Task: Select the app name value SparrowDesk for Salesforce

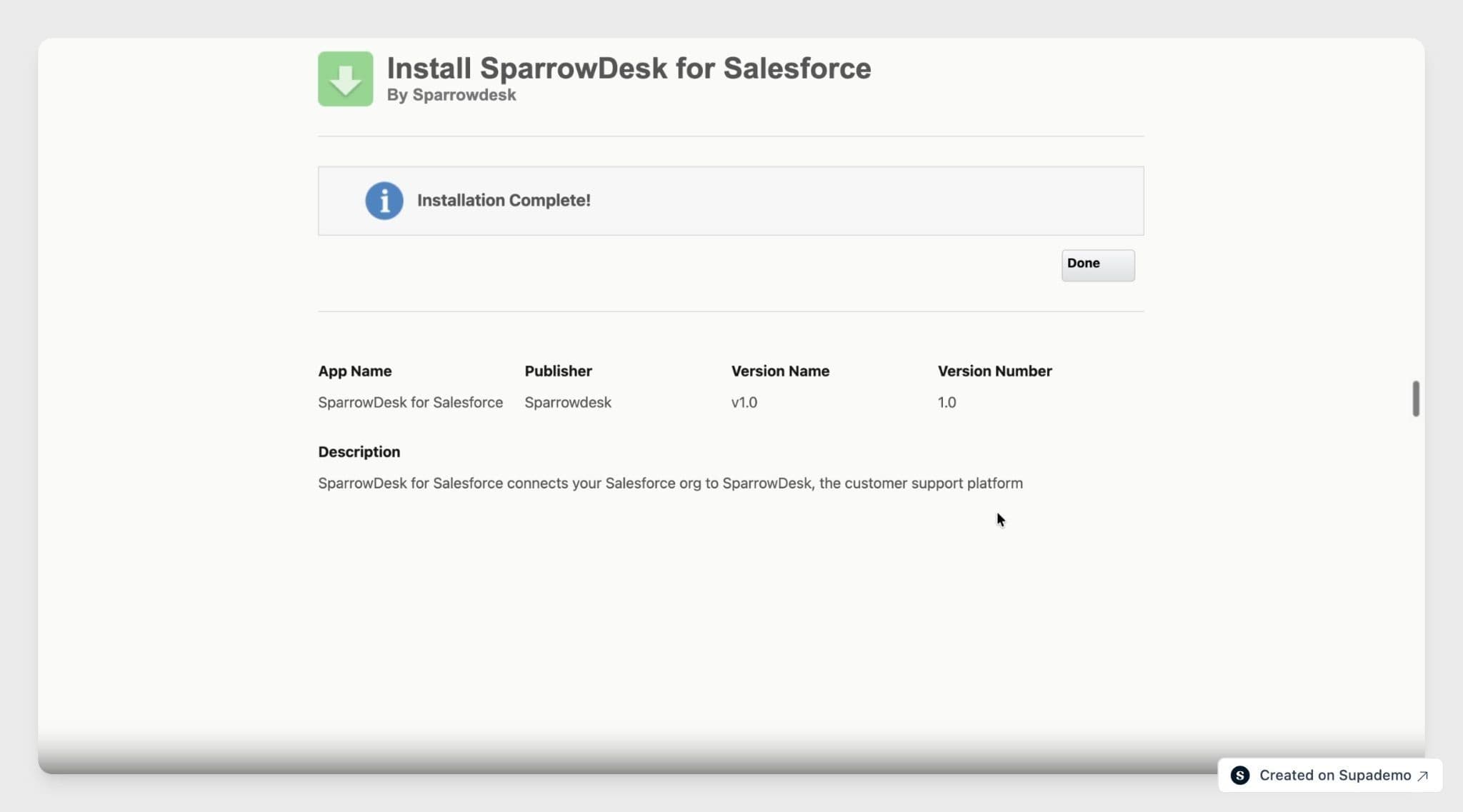Action: 411,403
